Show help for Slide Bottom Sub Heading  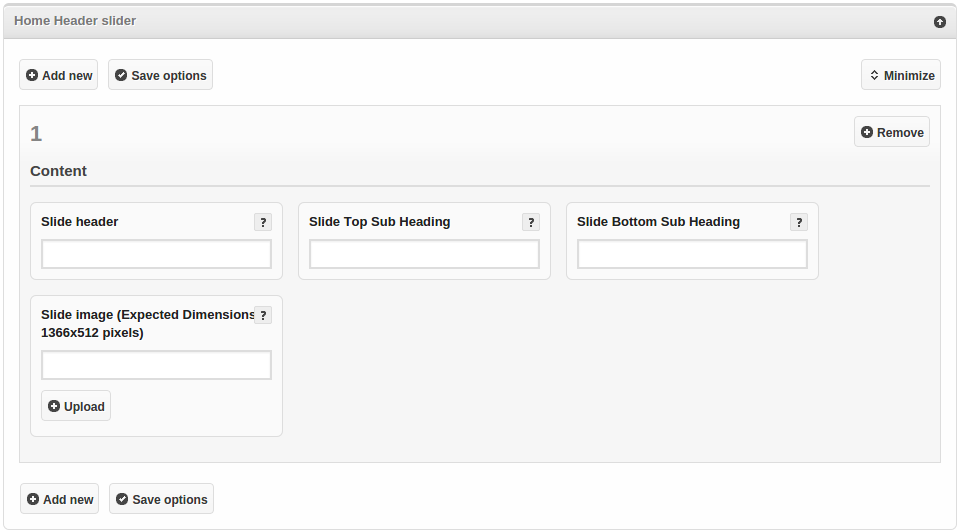799,223
